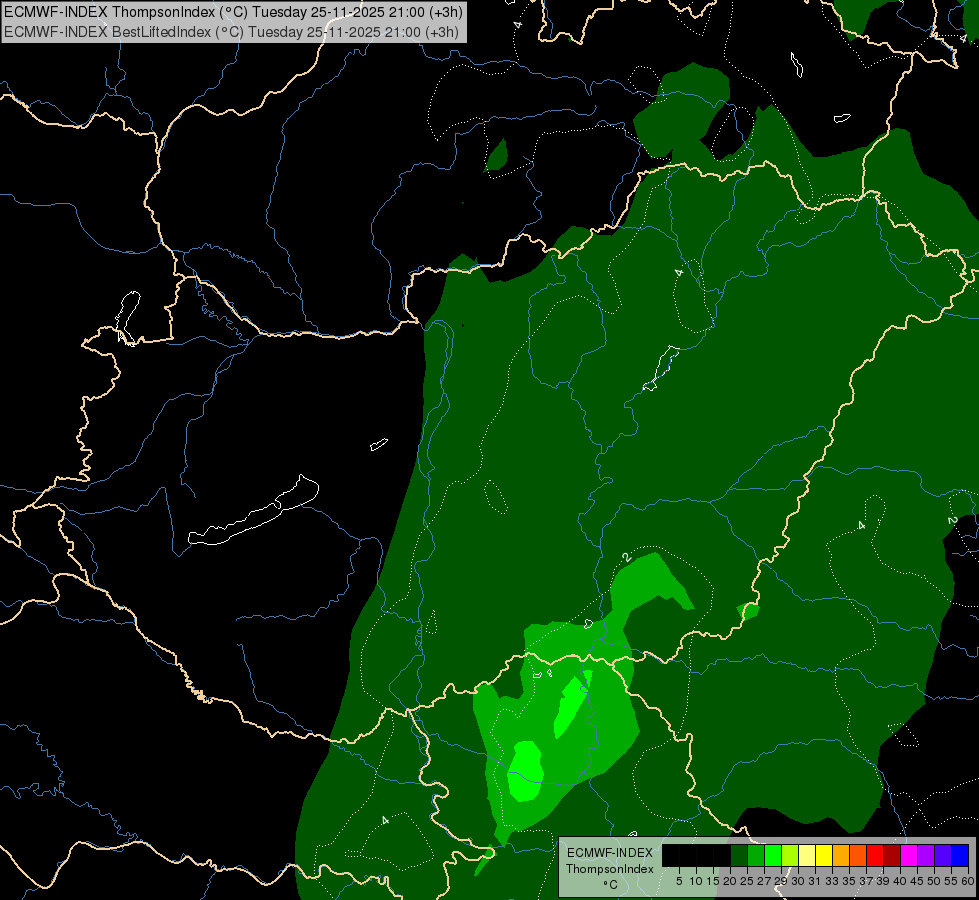Viewport: 979px width, 900px height.
Task: Select the purple 45–50 legend swatch
Action: [x=926, y=855]
